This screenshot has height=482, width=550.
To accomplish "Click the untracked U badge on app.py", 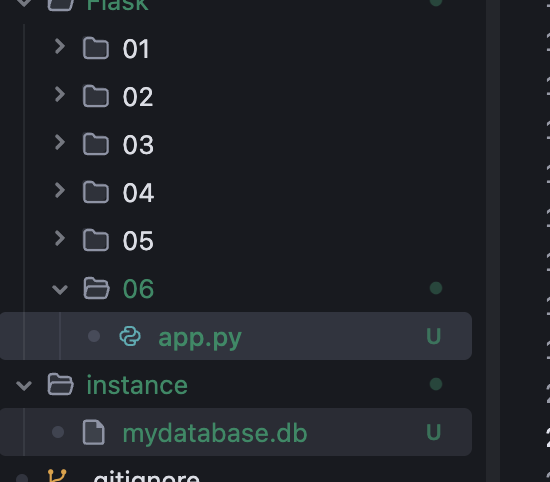I will coord(434,336).
